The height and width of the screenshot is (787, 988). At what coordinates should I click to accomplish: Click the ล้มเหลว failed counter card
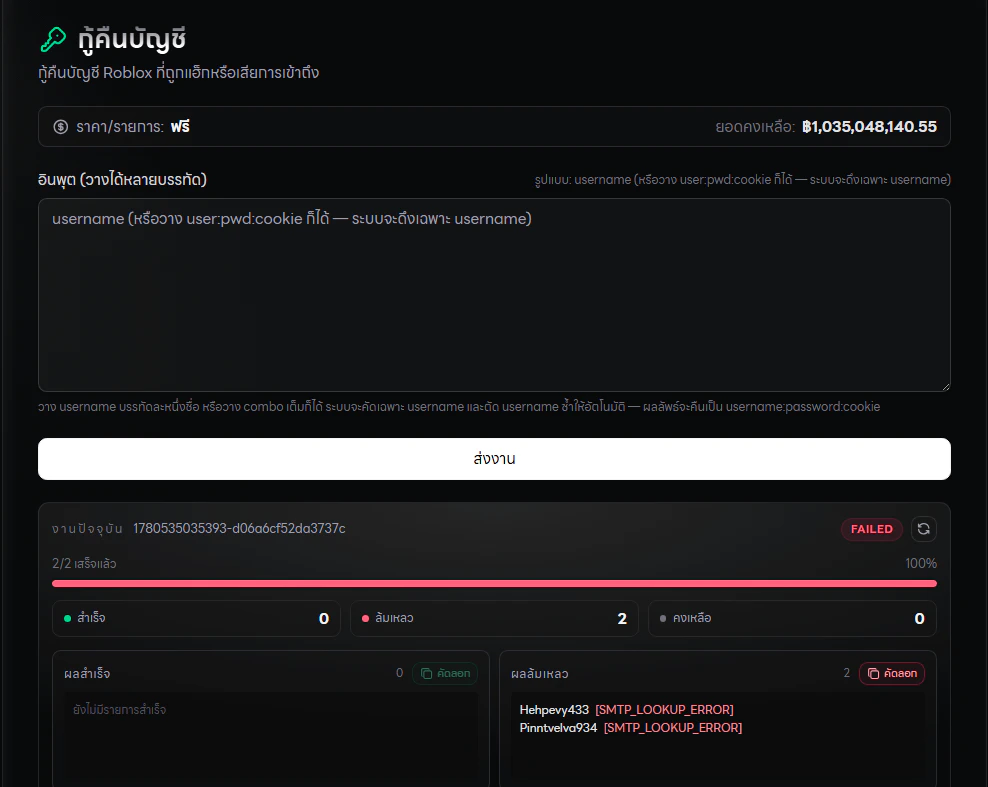(494, 618)
